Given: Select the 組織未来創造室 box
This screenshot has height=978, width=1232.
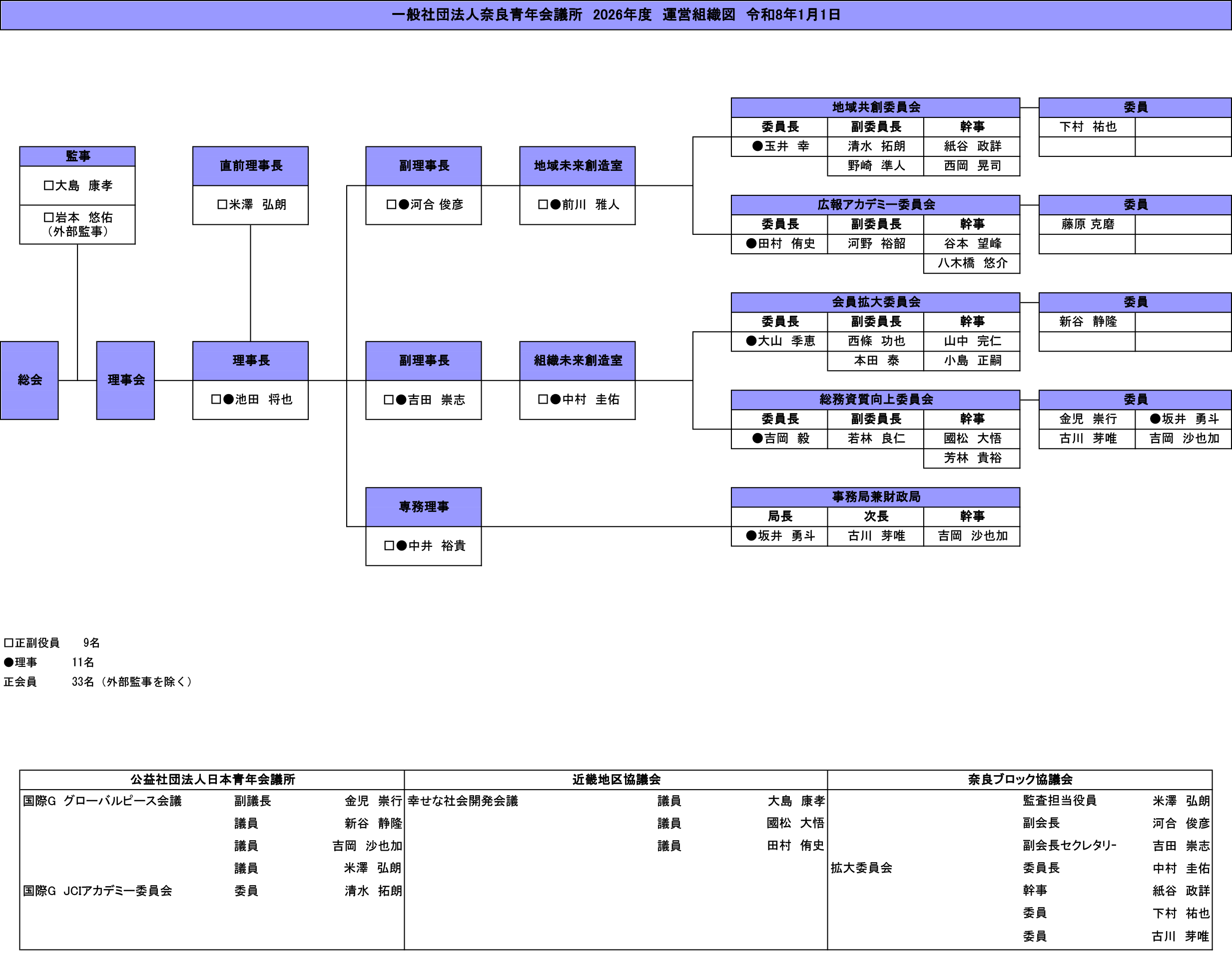Looking at the screenshot, I should coord(577,361).
